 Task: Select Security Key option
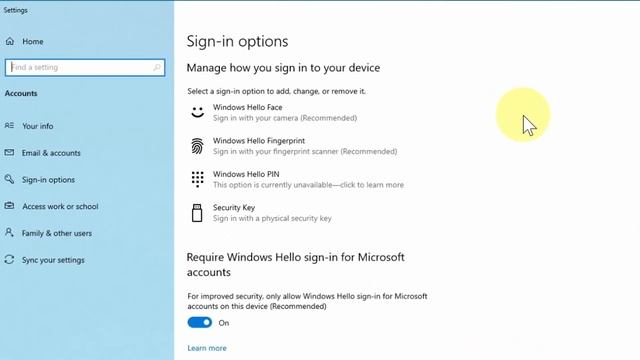pyautogui.click(x=261, y=213)
